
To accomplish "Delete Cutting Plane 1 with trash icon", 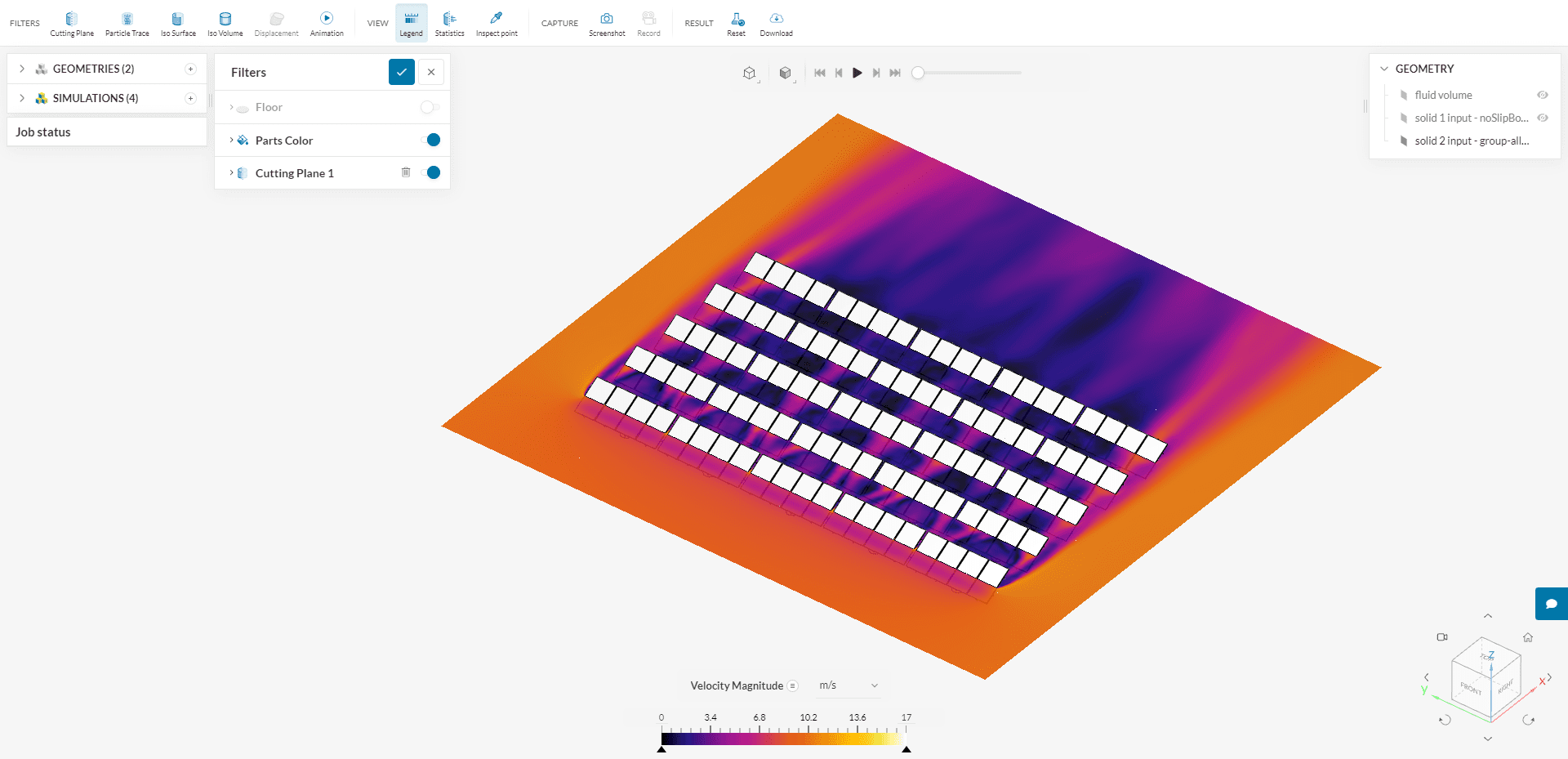I will coord(406,172).
